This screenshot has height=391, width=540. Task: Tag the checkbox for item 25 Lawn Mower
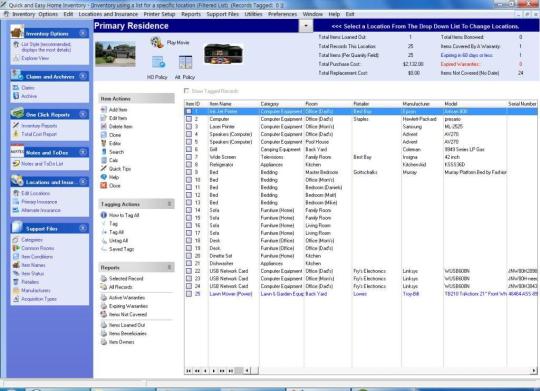189,294
